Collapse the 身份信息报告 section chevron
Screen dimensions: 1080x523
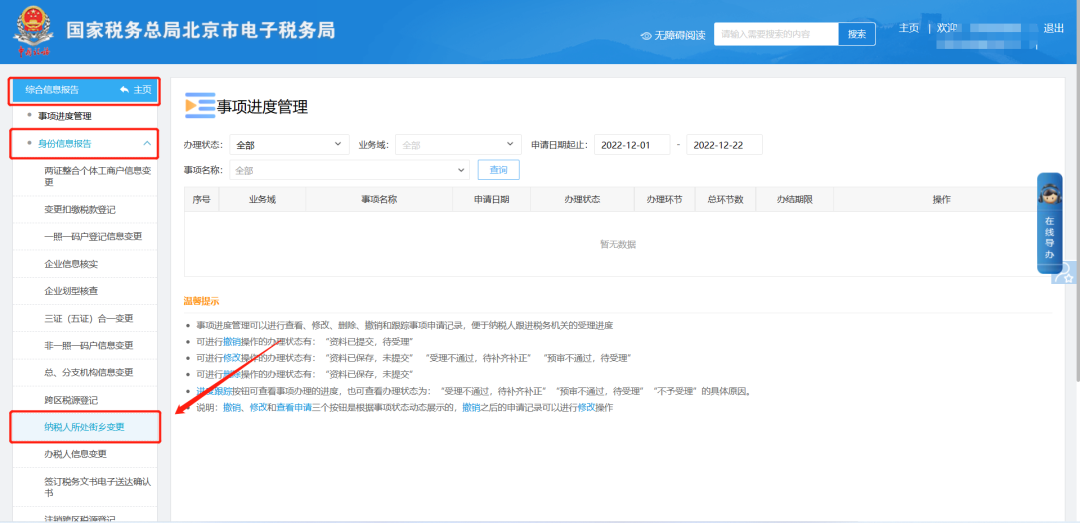(x=148, y=144)
